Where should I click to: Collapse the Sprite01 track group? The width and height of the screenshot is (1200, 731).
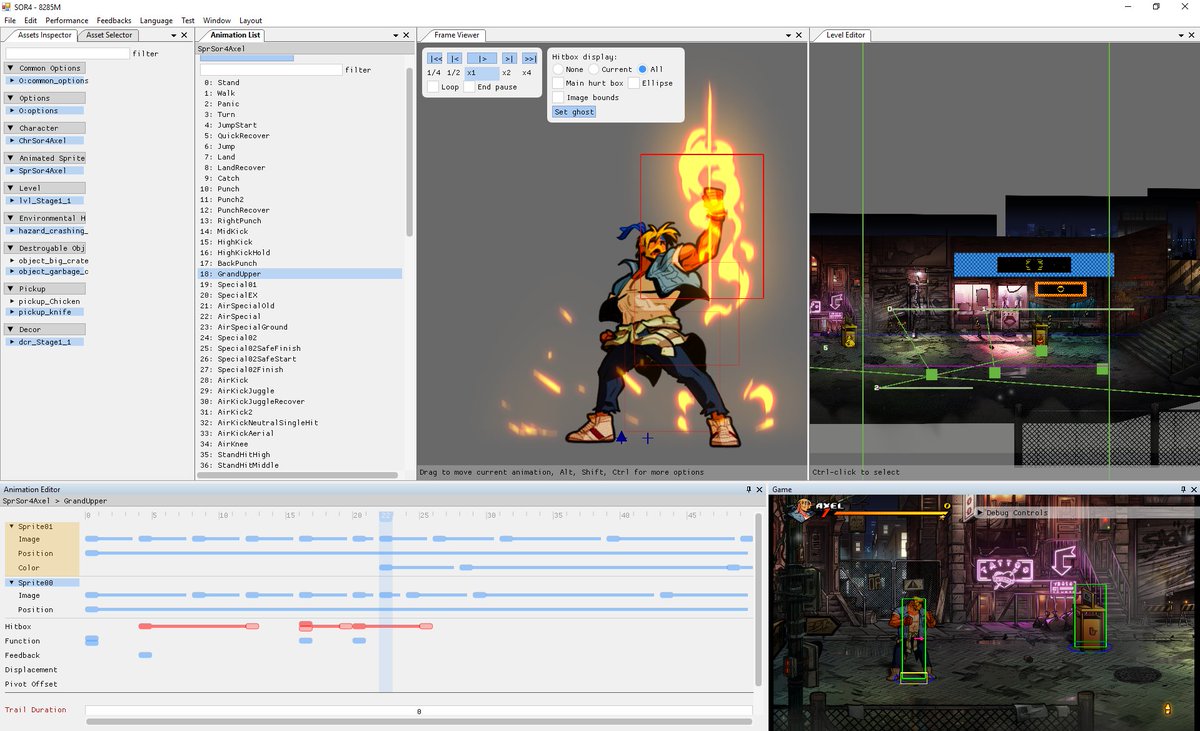tap(12, 525)
